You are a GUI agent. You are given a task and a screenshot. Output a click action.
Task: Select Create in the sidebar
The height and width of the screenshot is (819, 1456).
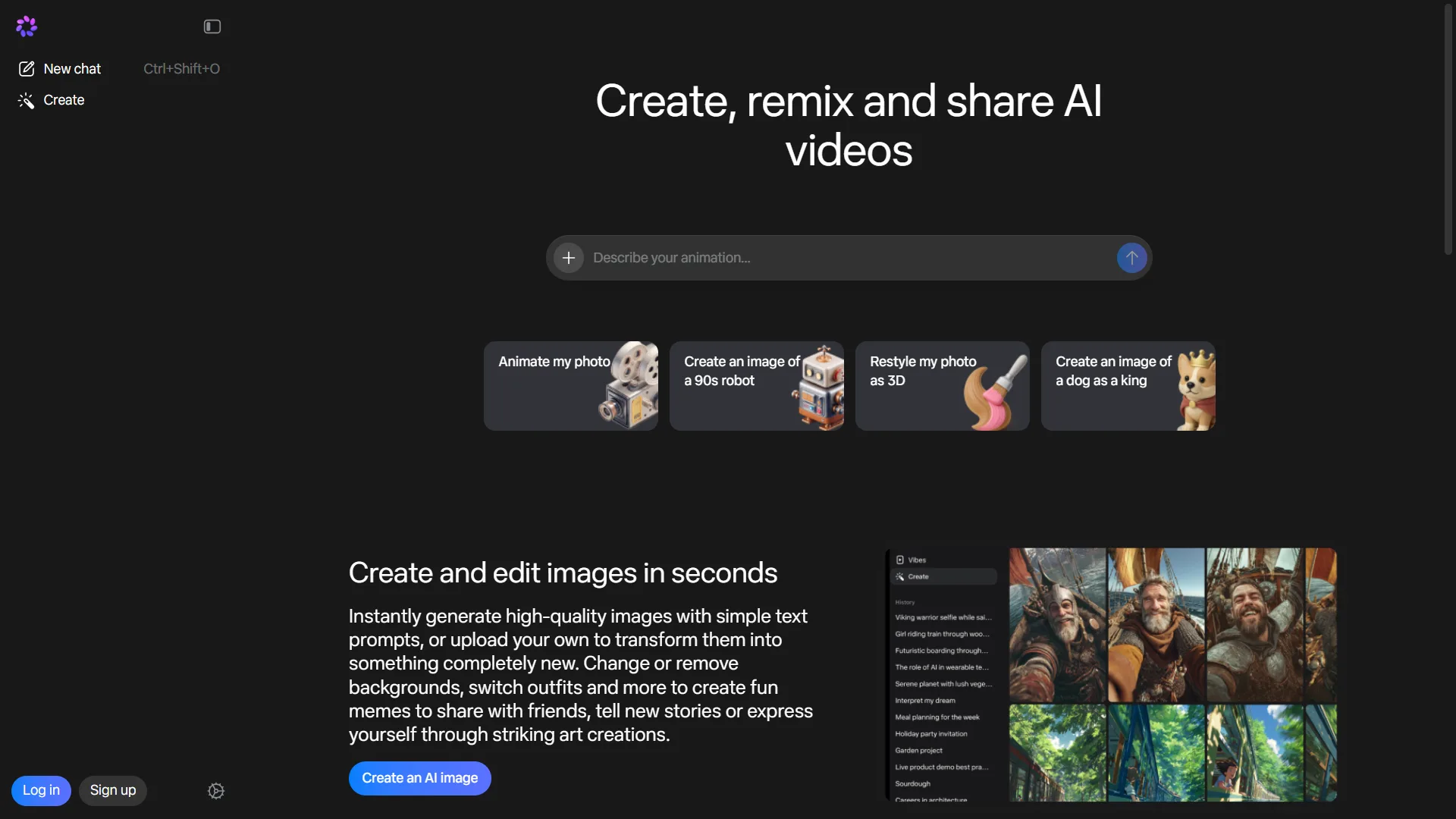tap(64, 100)
